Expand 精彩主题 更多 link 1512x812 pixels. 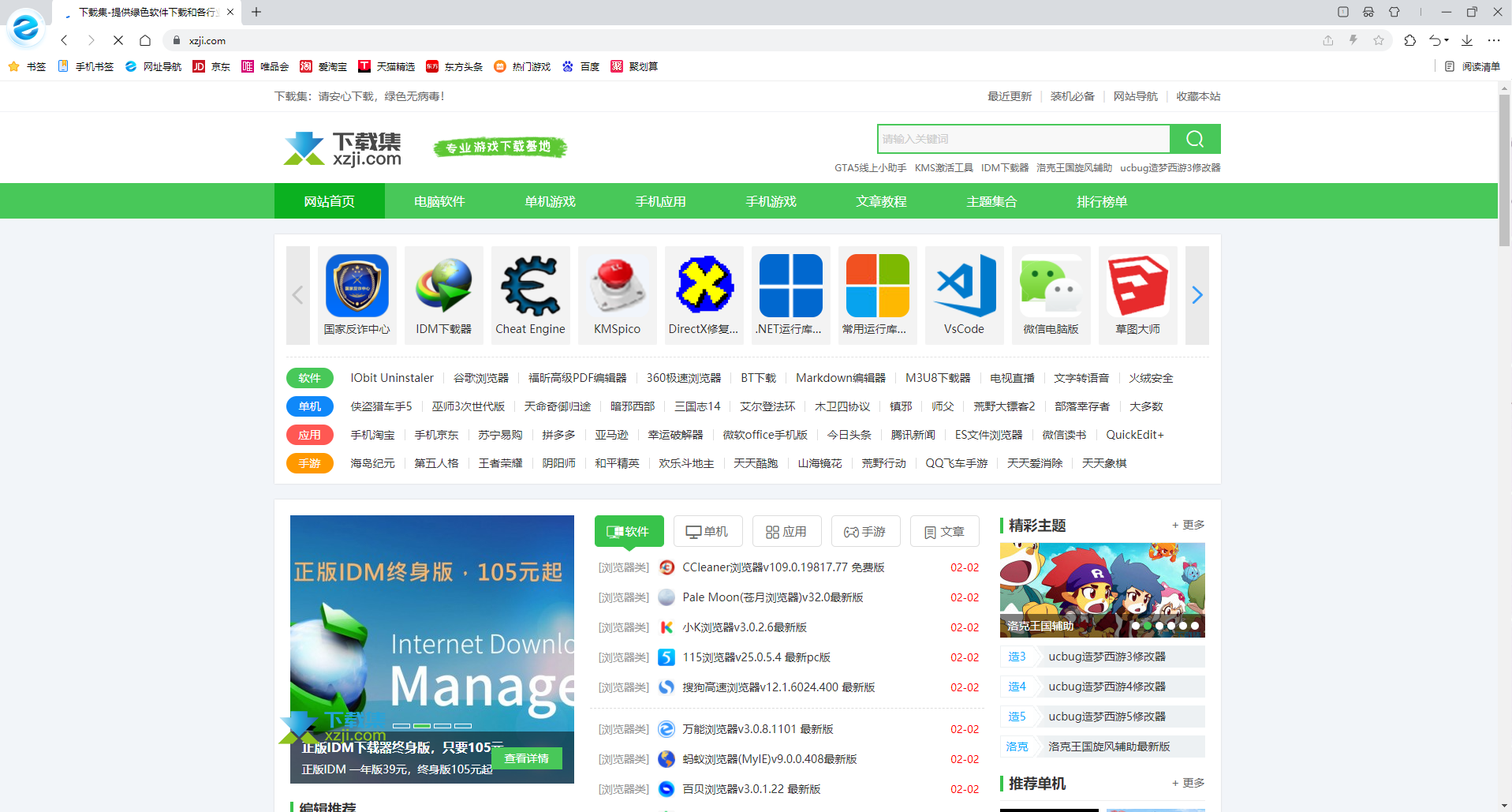point(1189,525)
